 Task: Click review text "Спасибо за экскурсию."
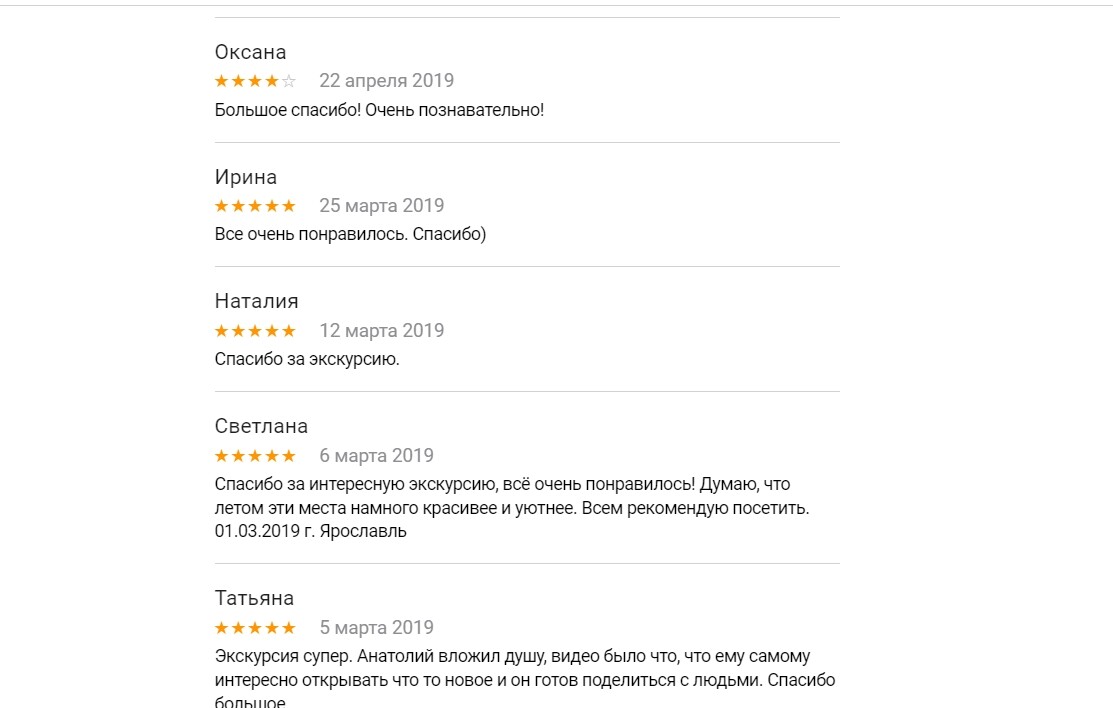point(307,359)
